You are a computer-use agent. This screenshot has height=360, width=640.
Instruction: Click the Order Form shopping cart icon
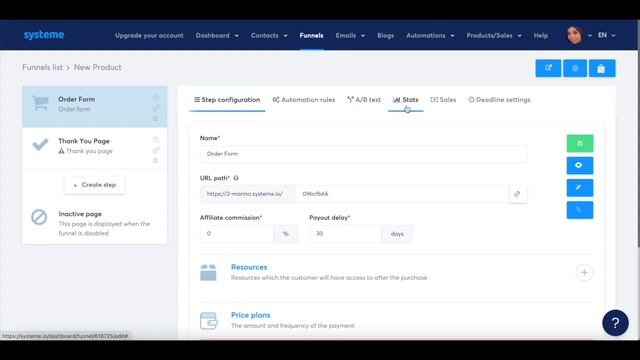[x=40, y=103]
